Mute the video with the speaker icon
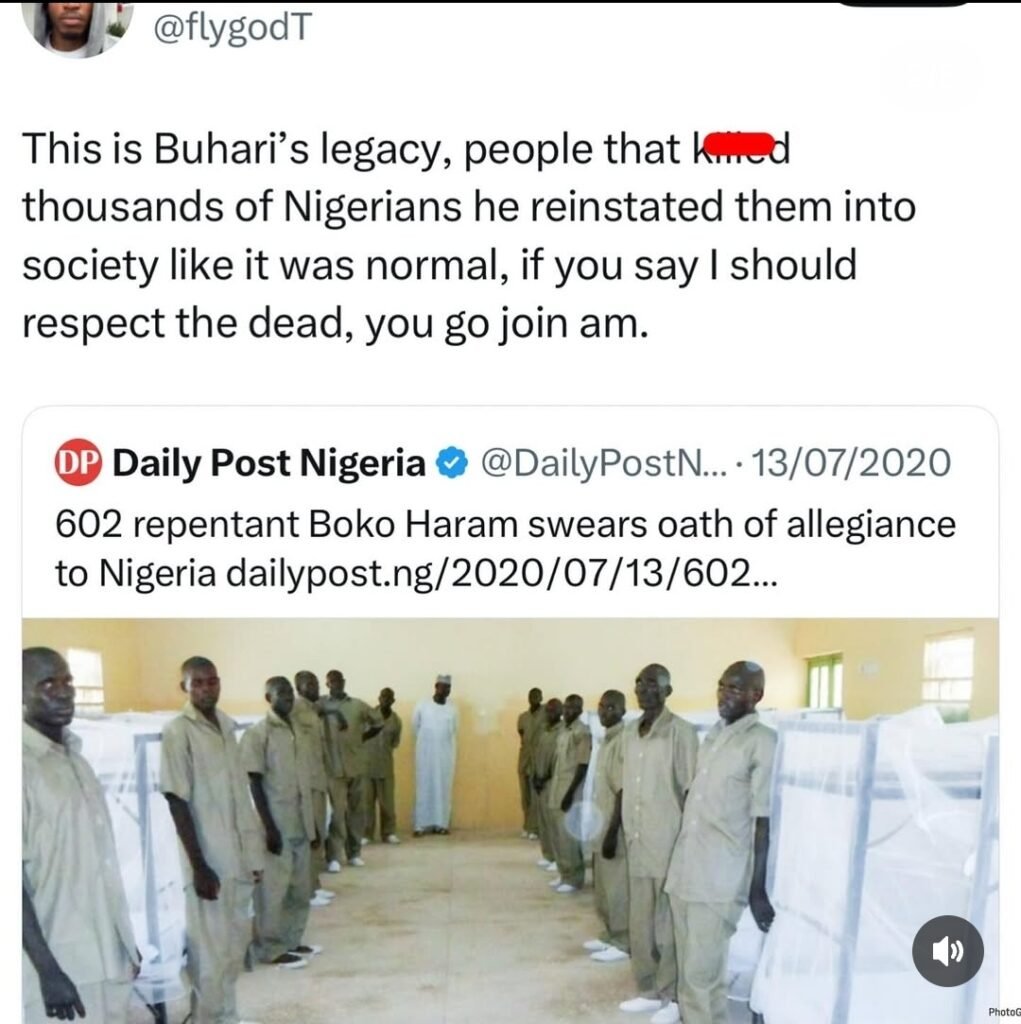 pos(947,951)
